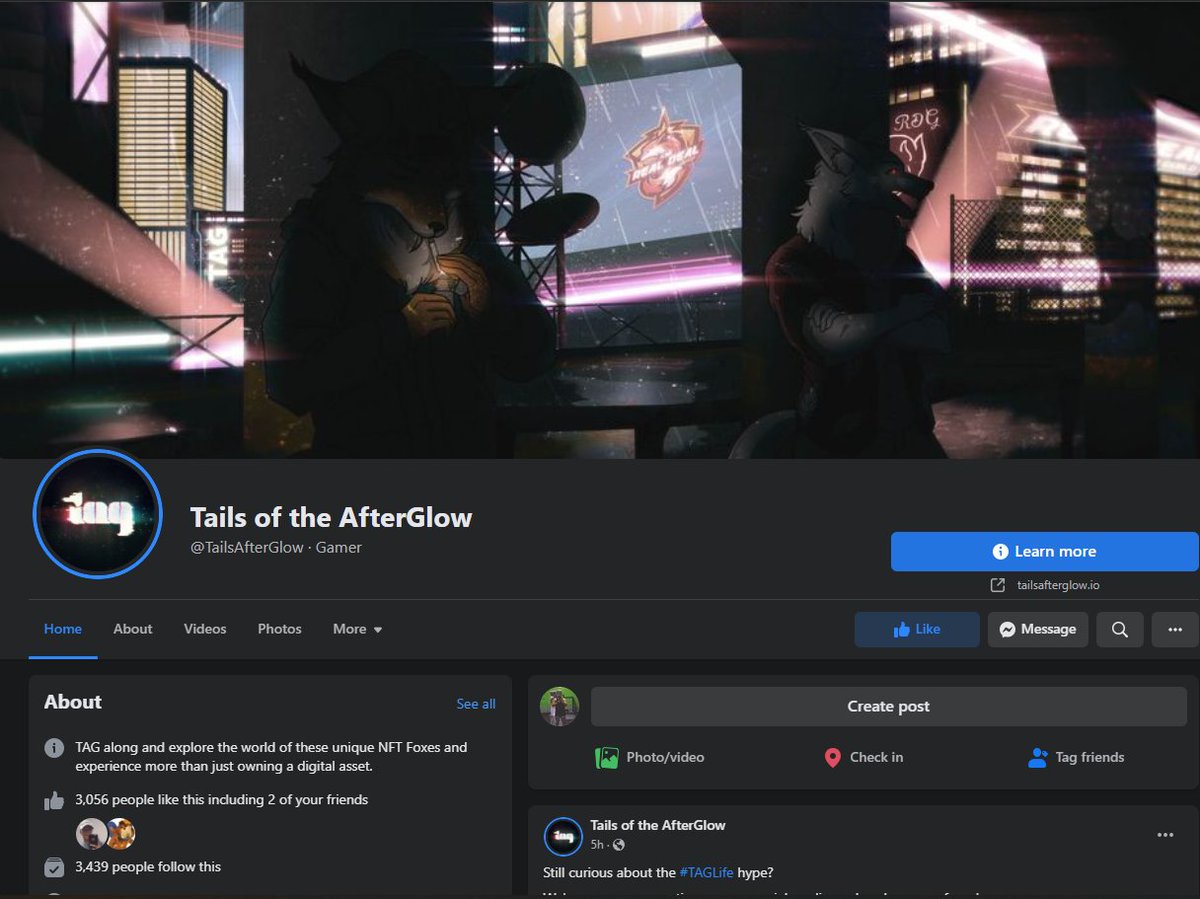
Task: Open the TAG page profile picture
Action: (x=97, y=514)
